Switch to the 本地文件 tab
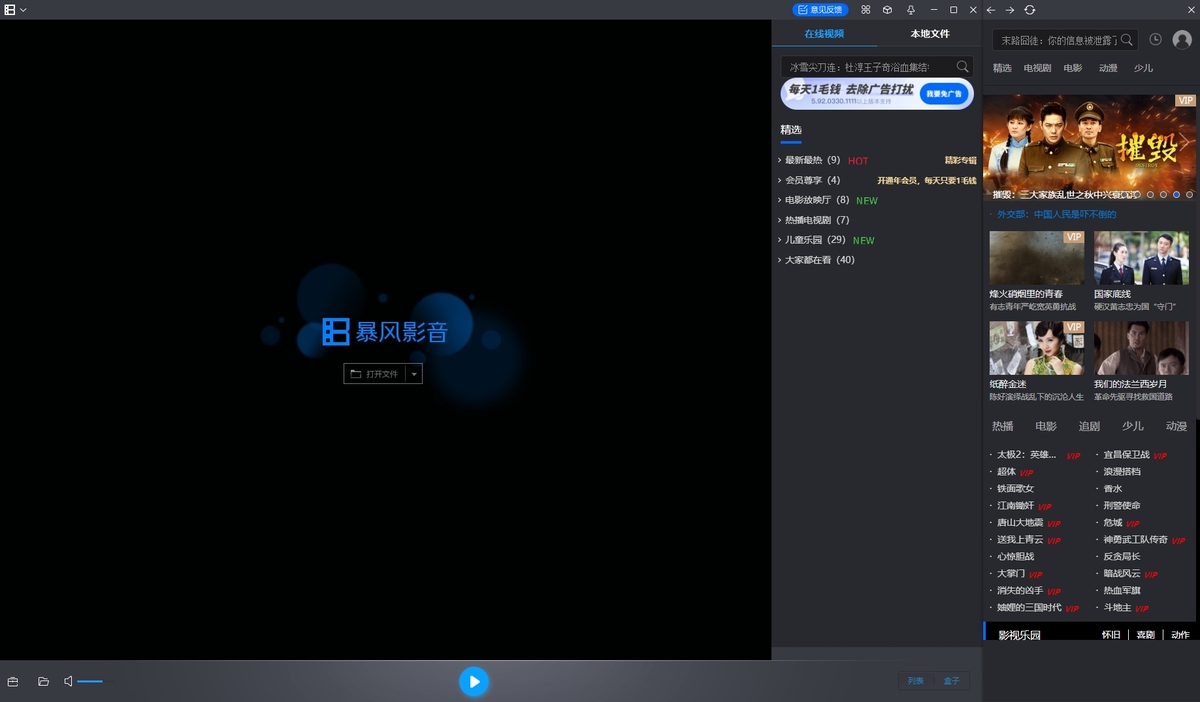 click(x=929, y=33)
